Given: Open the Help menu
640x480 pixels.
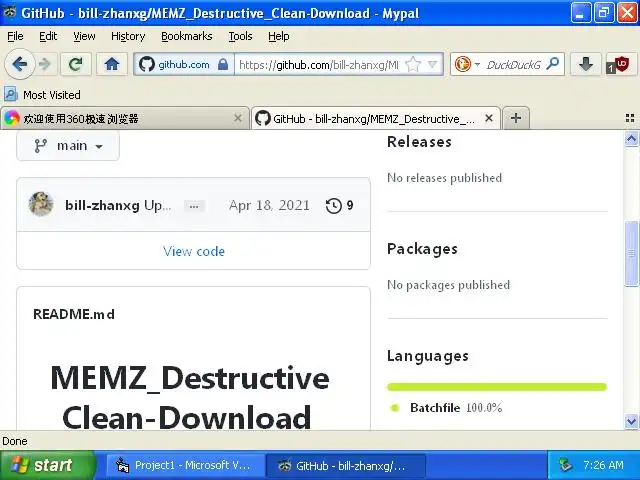Looking at the screenshot, I should click(x=278, y=36).
